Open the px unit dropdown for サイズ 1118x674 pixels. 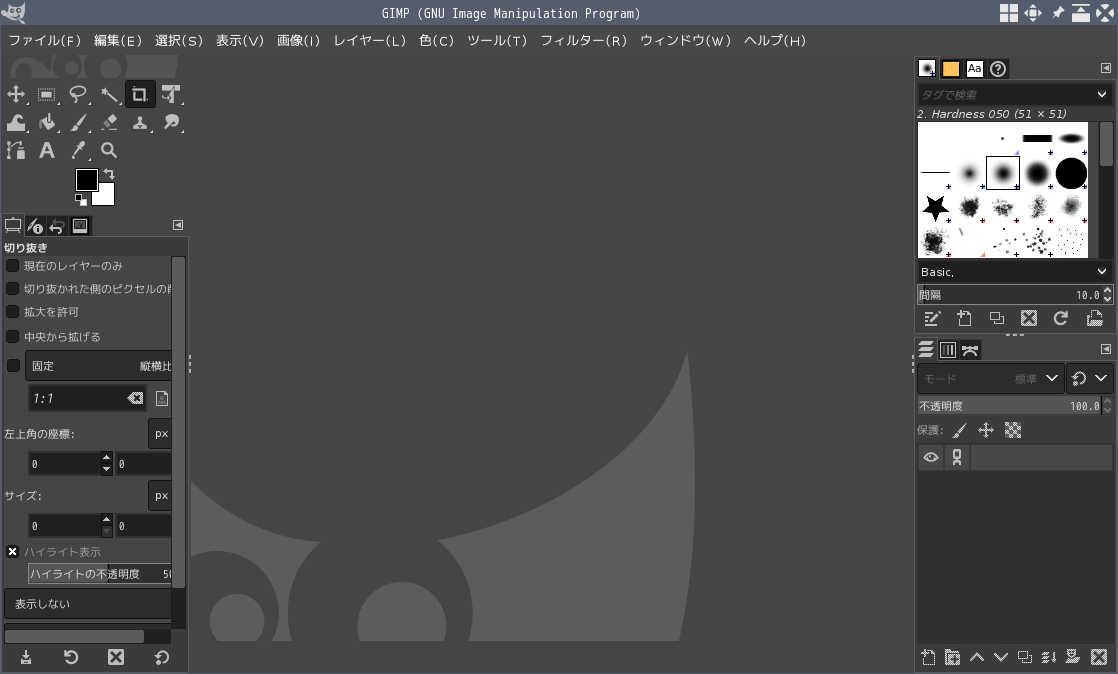[x=160, y=496]
